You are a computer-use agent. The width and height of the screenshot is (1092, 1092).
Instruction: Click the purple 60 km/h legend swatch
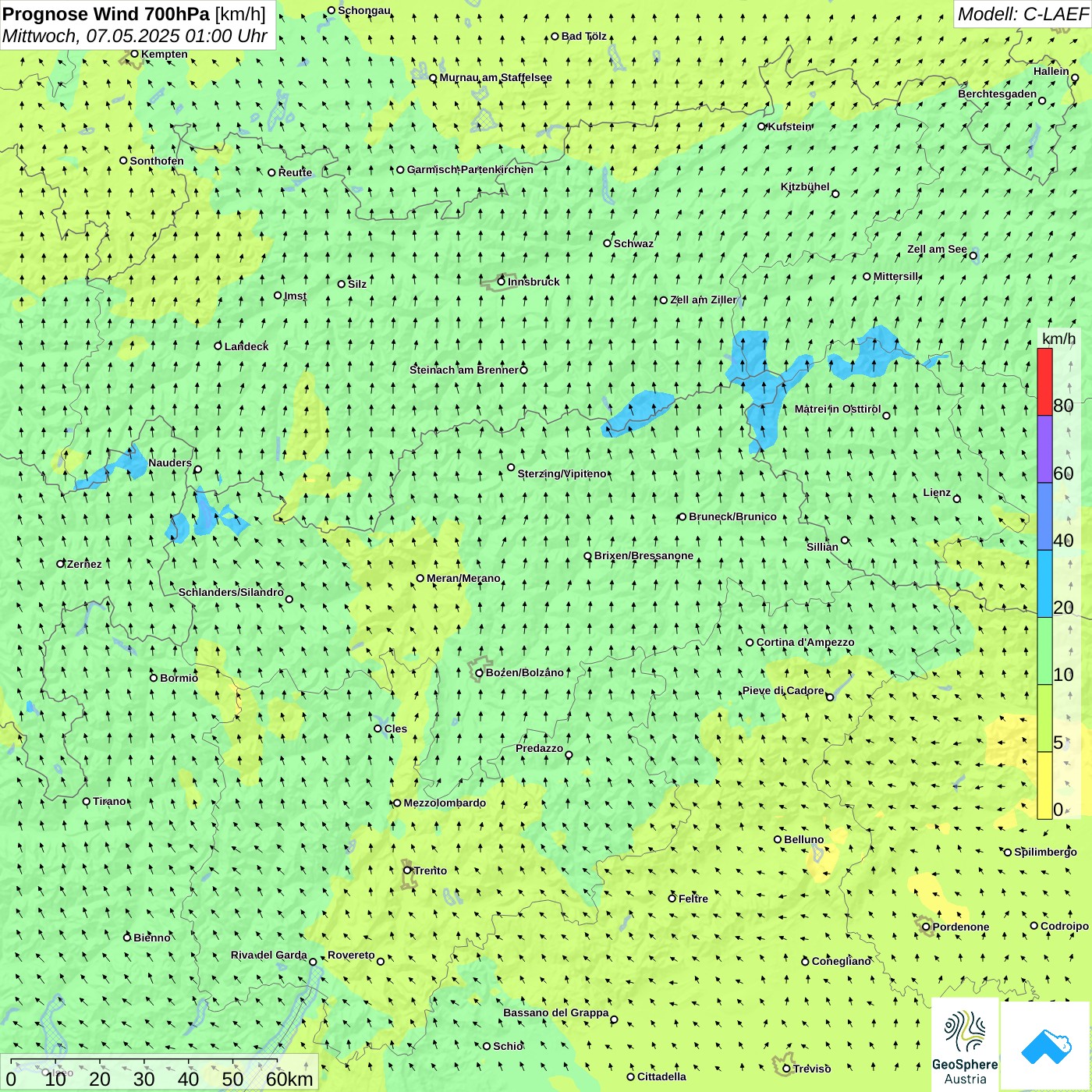tap(1044, 449)
